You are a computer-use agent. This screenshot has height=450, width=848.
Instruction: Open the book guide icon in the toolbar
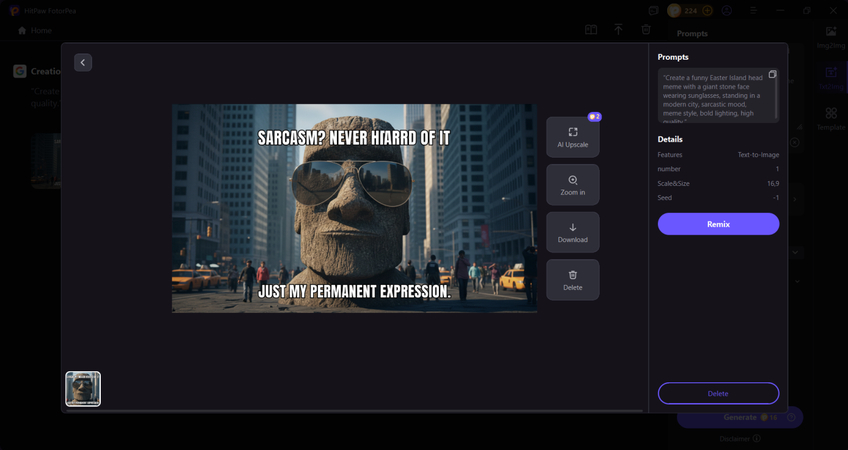[x=591, y=30]
